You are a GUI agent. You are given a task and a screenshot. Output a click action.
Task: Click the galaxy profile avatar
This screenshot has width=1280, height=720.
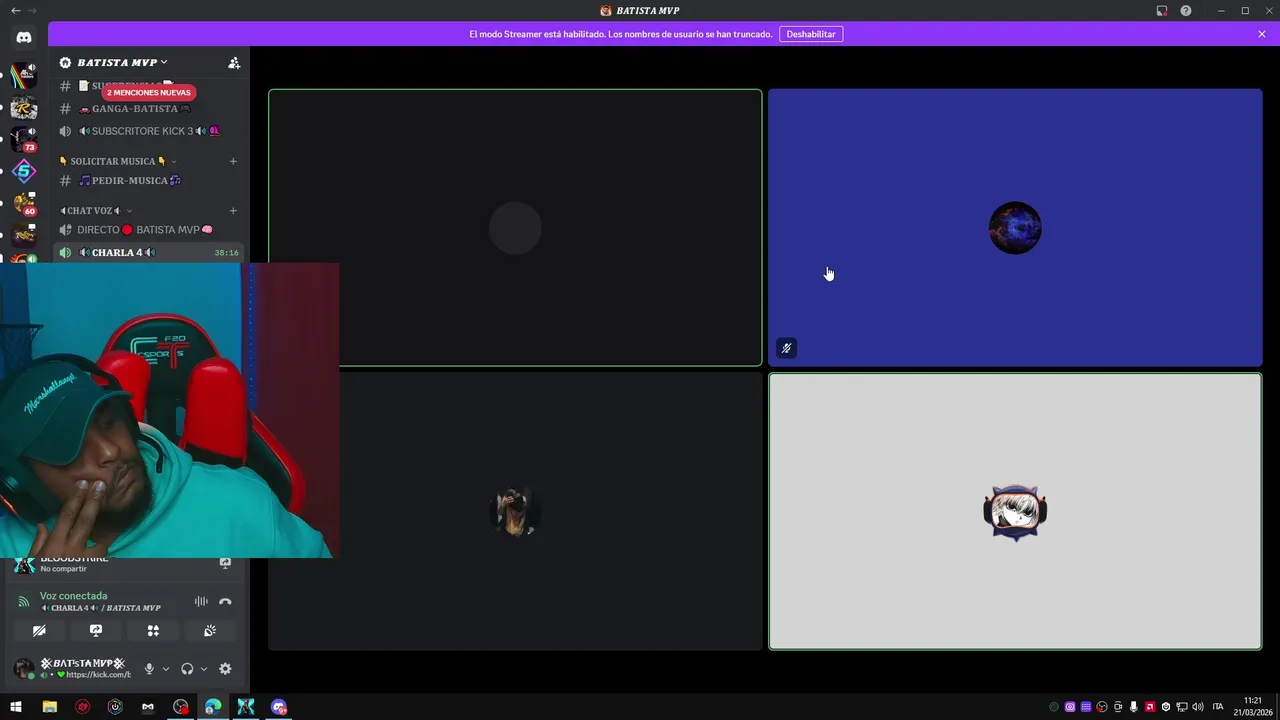click(1015, 228)
